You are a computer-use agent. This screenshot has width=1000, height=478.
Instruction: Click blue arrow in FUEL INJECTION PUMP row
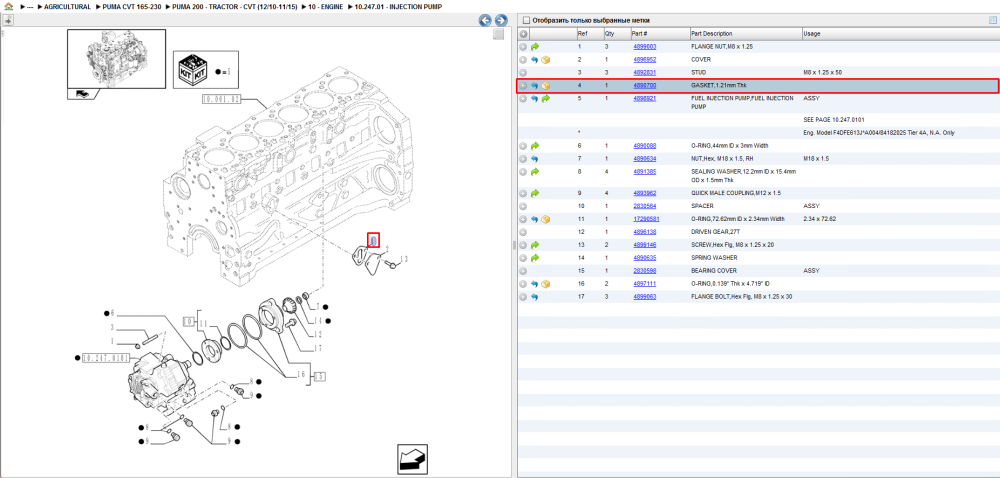[x=534, y=99]
